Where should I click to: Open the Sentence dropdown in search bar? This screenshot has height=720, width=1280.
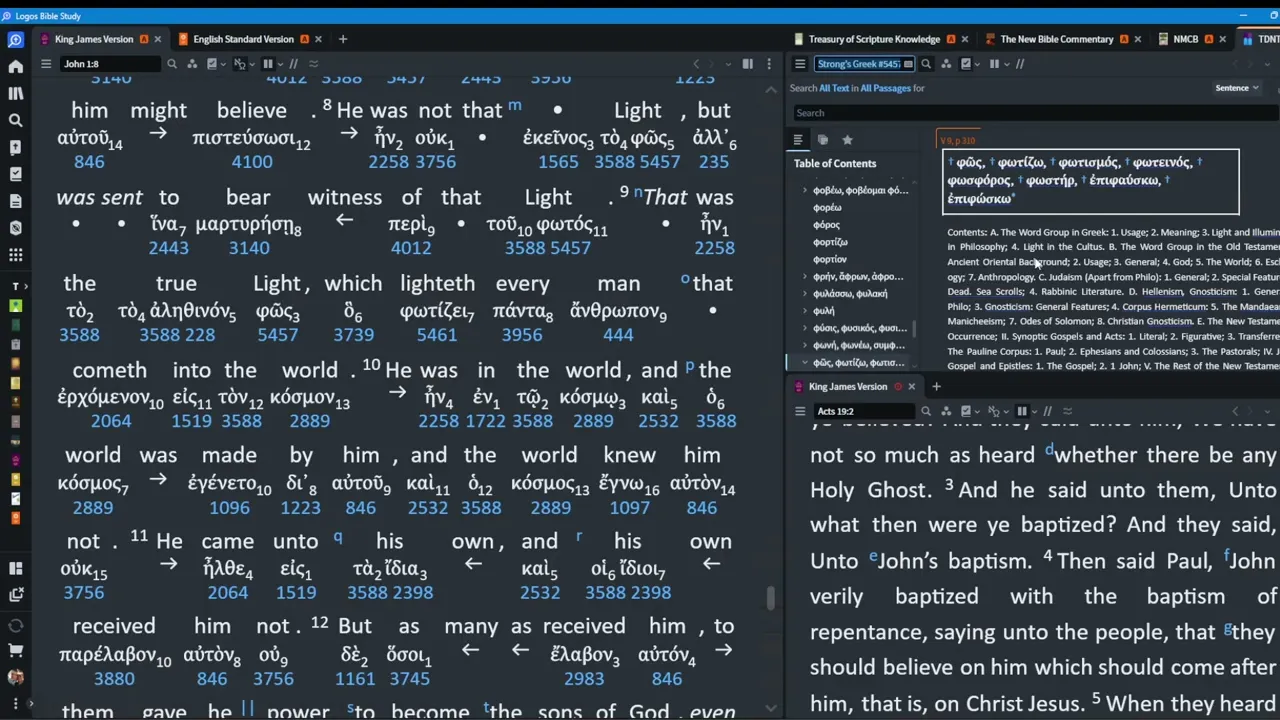pos(1237,88)
